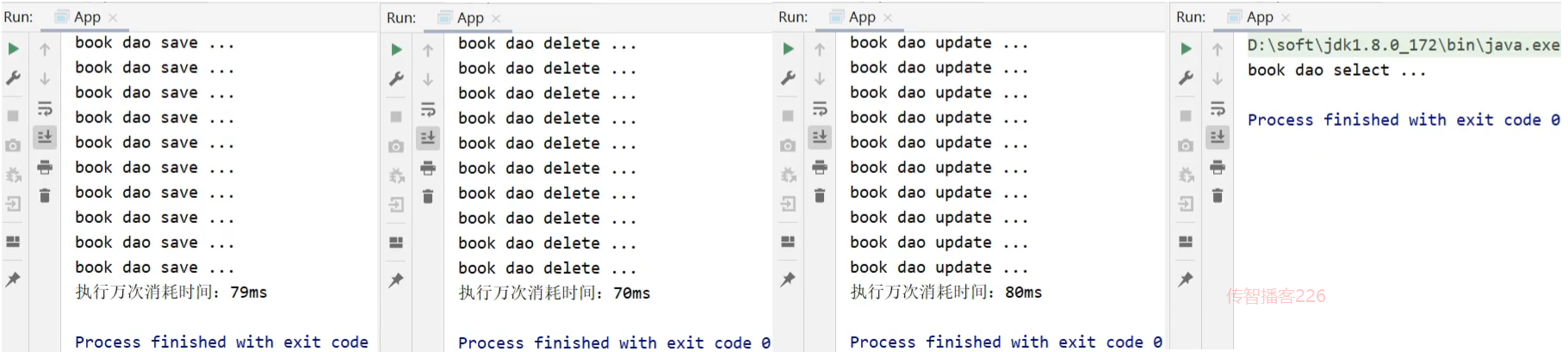The width and height of the screenshot is (1568, 352).
Task: Print the delete panel console output
Action: pyautogui.click(x=428, y=168)
